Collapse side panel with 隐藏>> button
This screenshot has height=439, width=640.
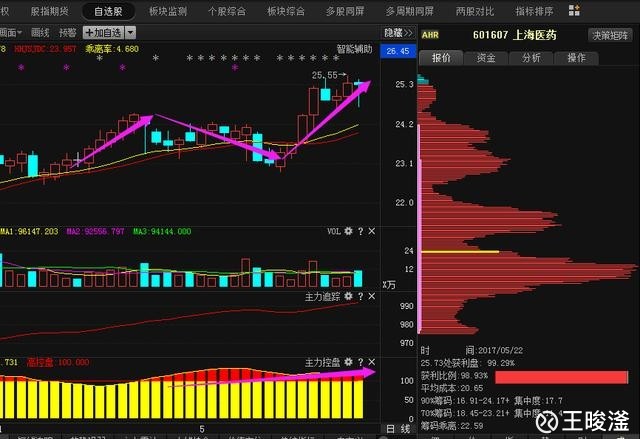click(x=398, y=33)
